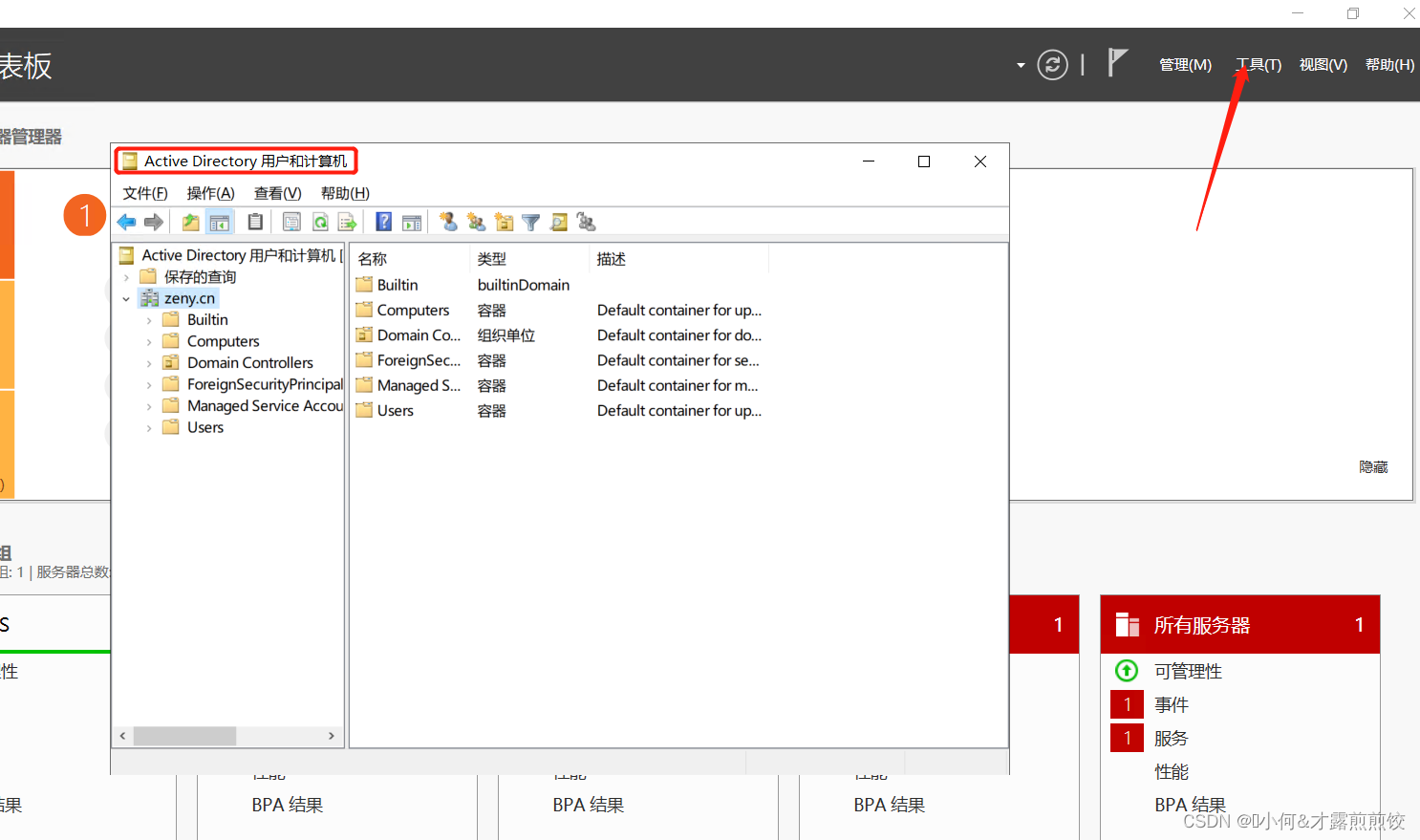Click the clipboard icon in ADUC toolbar
Viewport: 1420px width, 840px height.
(255, 223)
